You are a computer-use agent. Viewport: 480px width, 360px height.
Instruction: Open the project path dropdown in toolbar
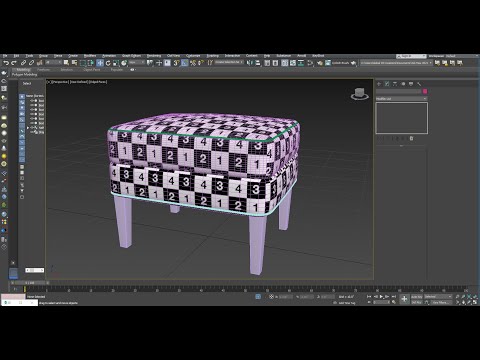pos(396,63)
